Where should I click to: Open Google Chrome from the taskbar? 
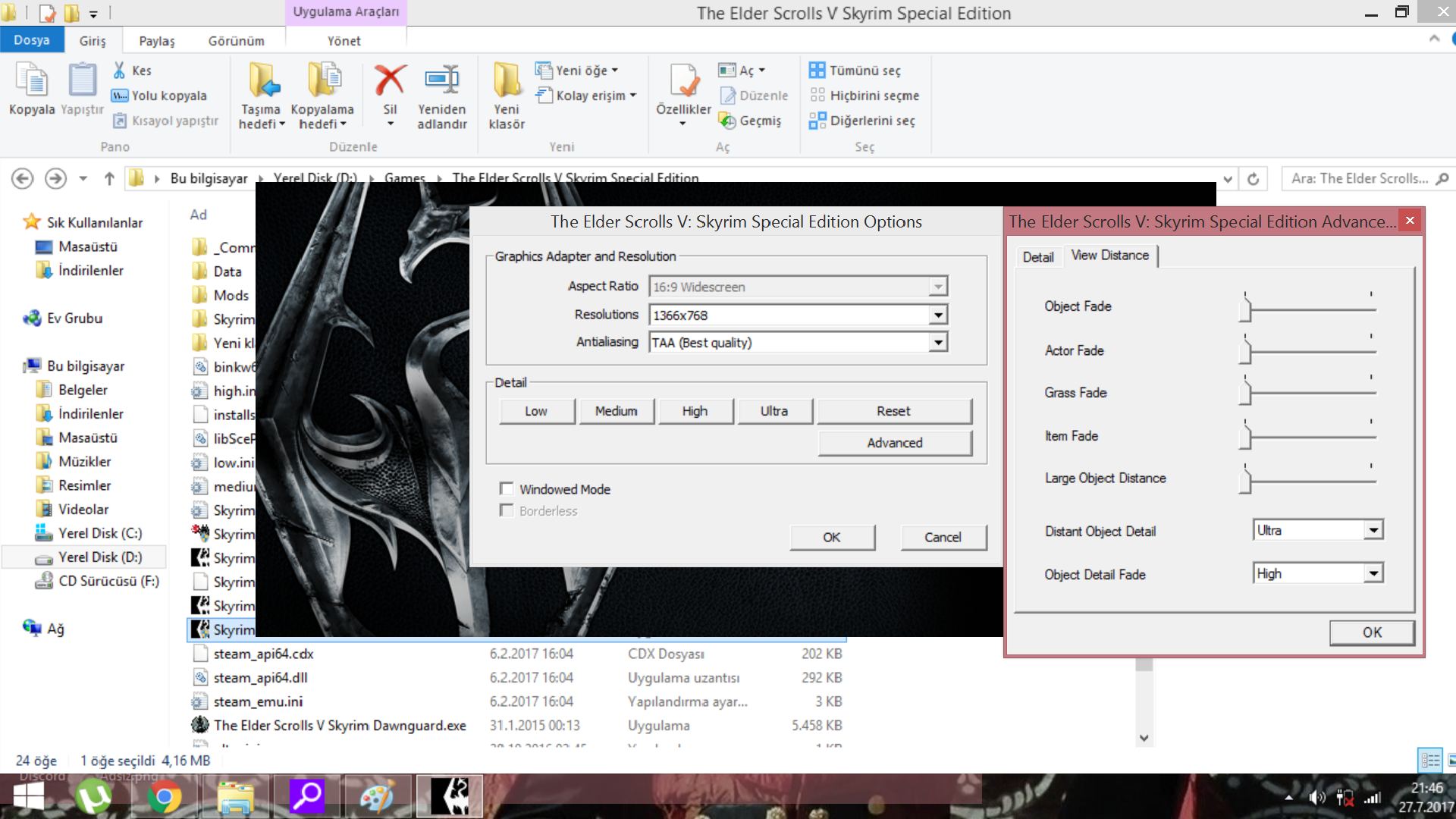165,796
